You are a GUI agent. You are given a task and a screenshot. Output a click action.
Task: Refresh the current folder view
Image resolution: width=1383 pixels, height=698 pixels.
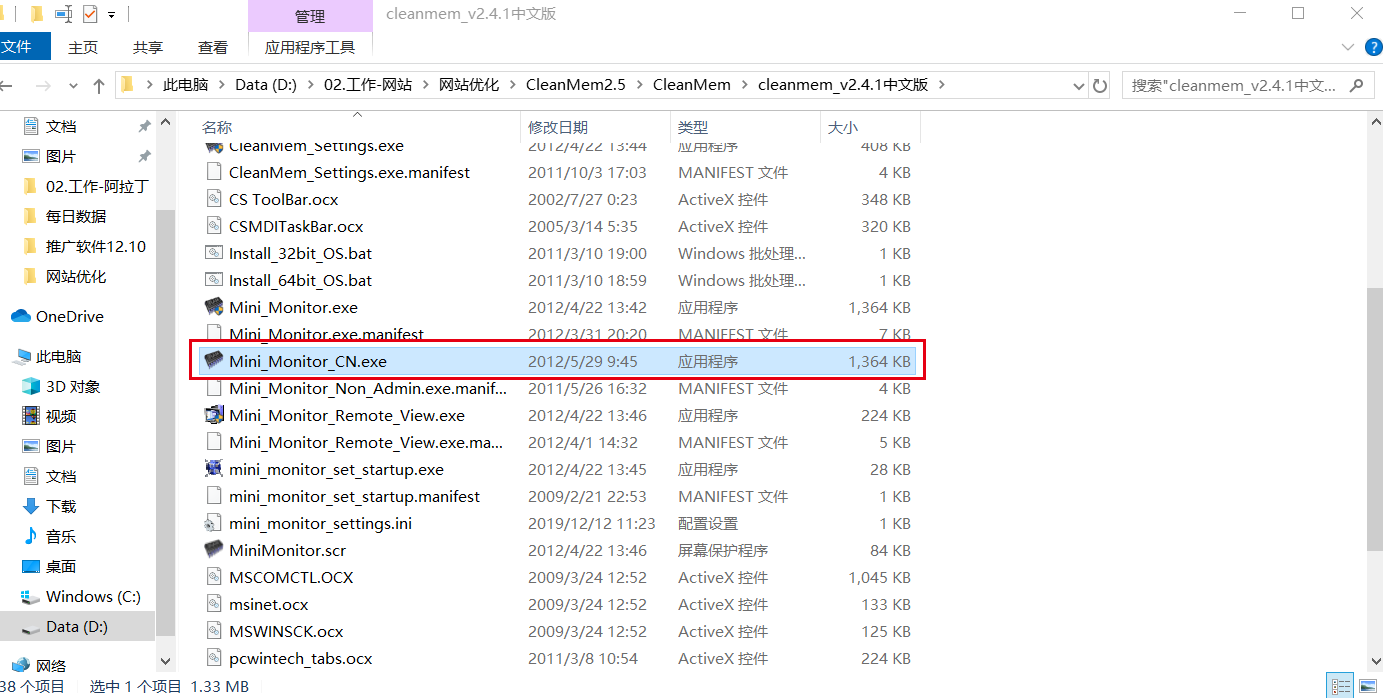pyautogui.click(x=1099, y=85)
